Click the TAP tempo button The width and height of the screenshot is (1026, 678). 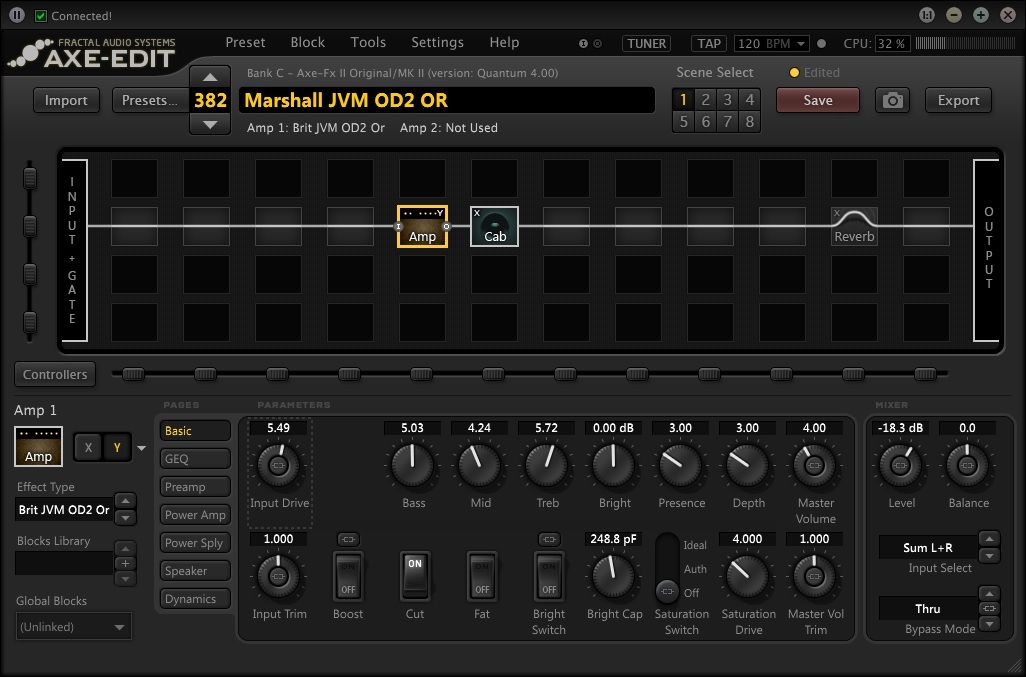[x=709, y=44]
